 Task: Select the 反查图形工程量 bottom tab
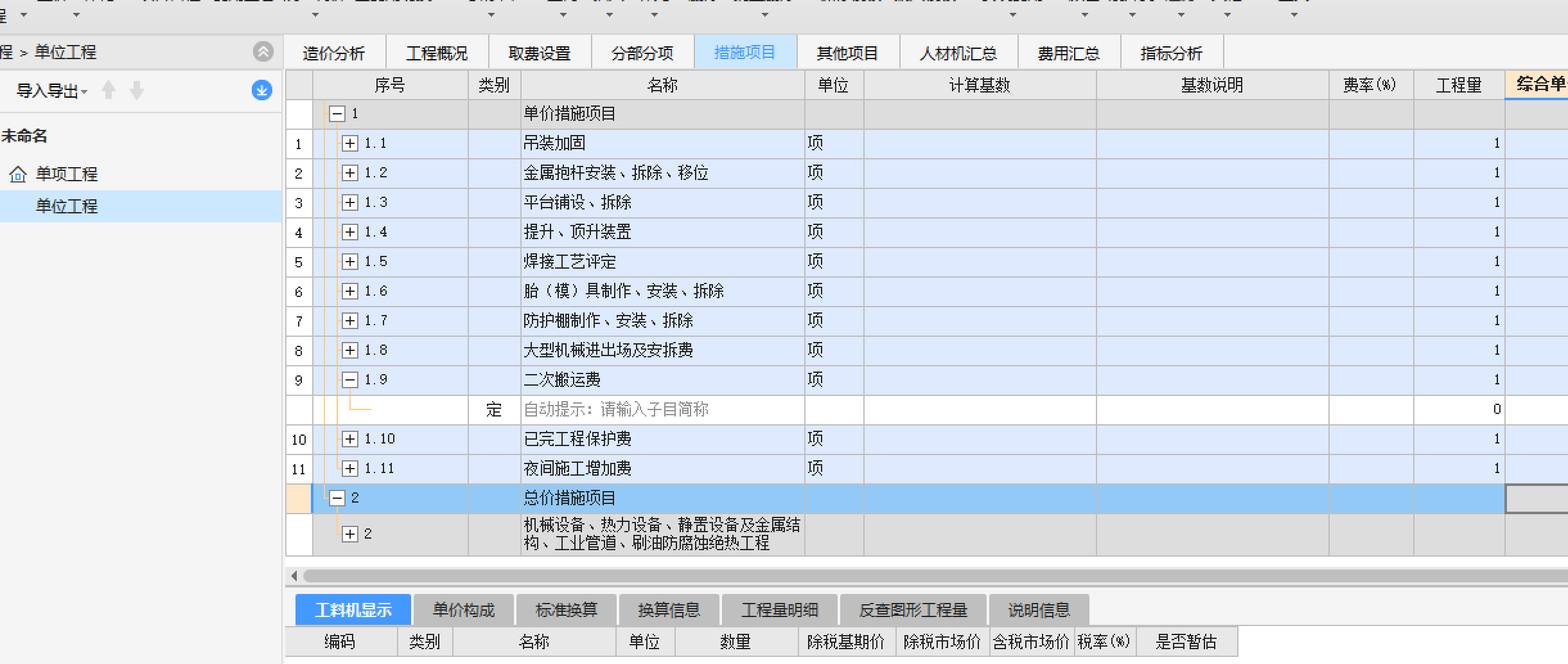click(913, 609)
